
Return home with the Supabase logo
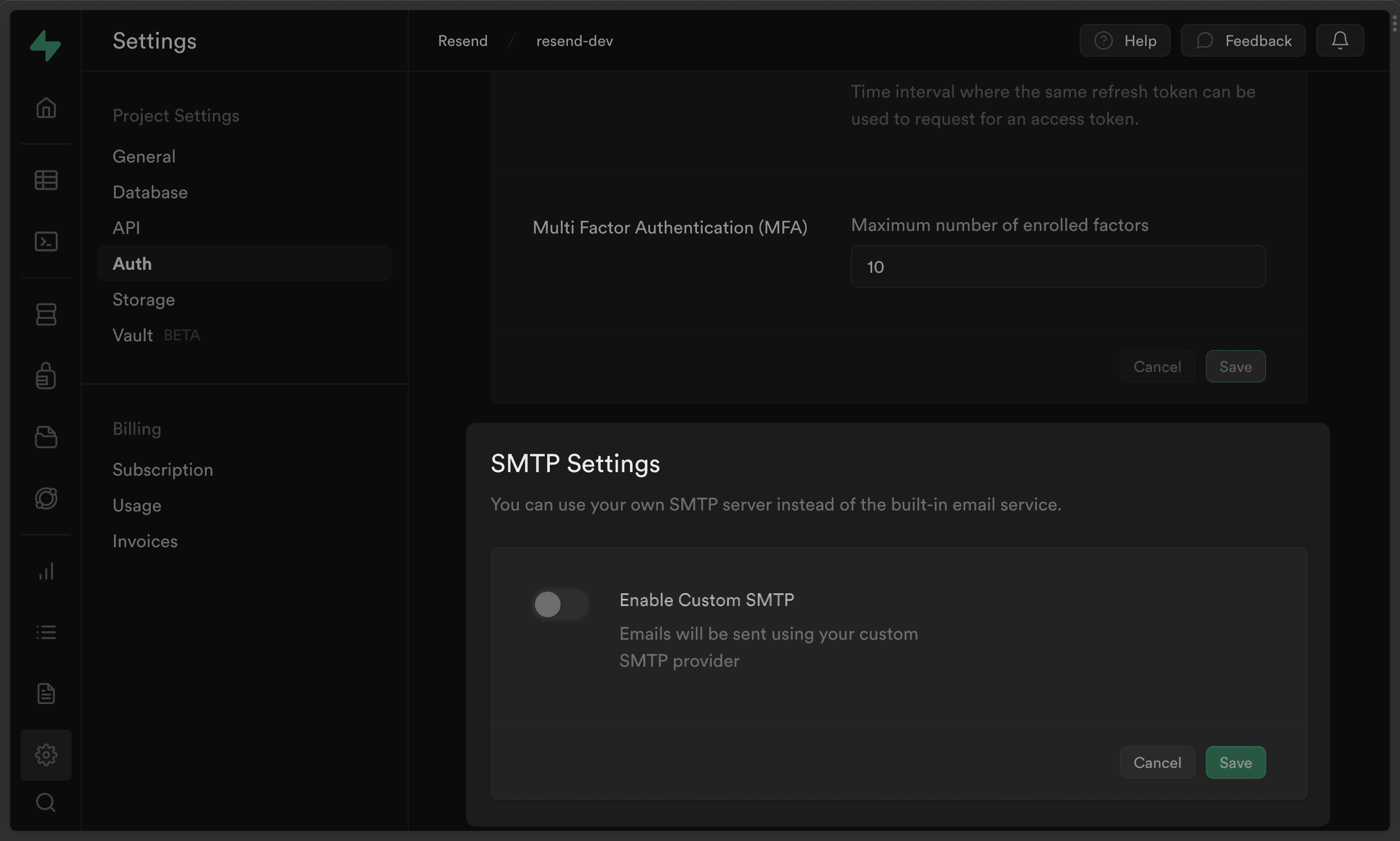pyautogui.click(x=46, y=45)
